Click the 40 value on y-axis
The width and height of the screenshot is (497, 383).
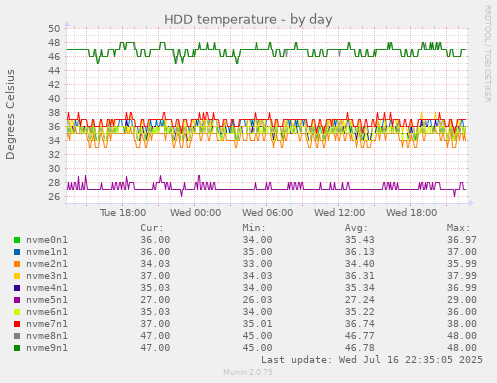pos(54,99)
